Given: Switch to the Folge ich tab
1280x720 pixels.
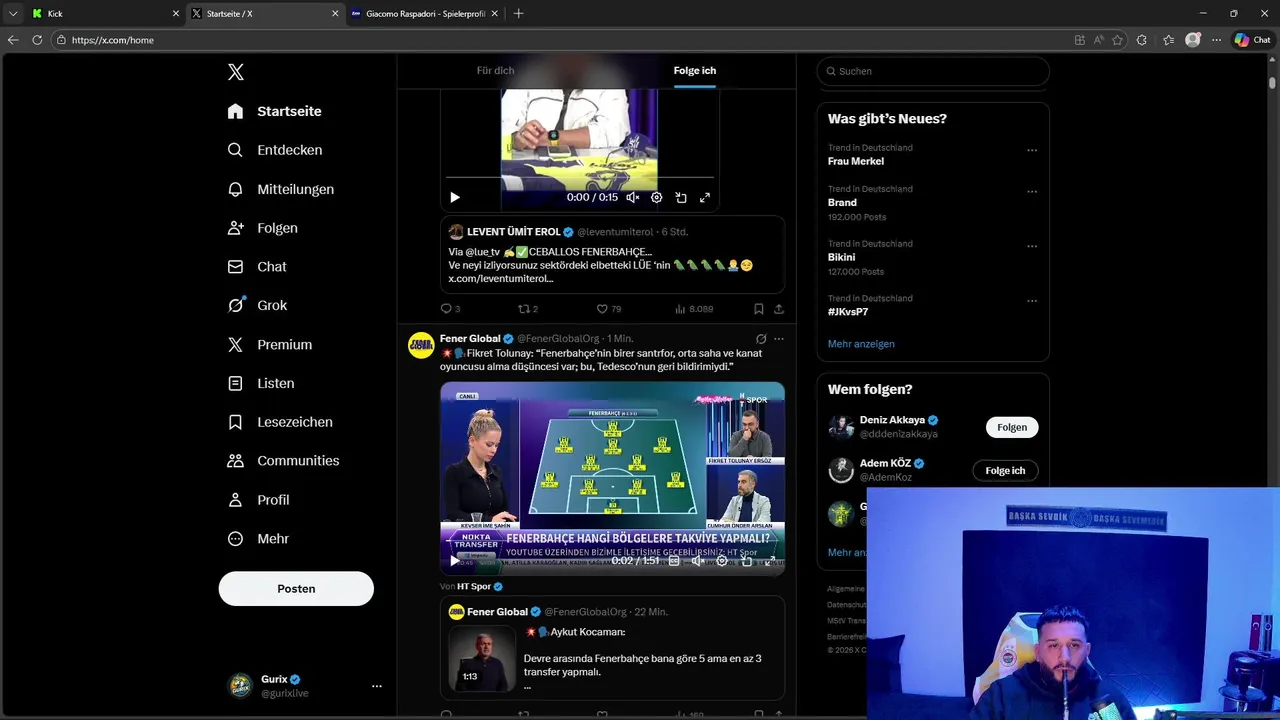Looking at the screenshot, I should 695,71.
